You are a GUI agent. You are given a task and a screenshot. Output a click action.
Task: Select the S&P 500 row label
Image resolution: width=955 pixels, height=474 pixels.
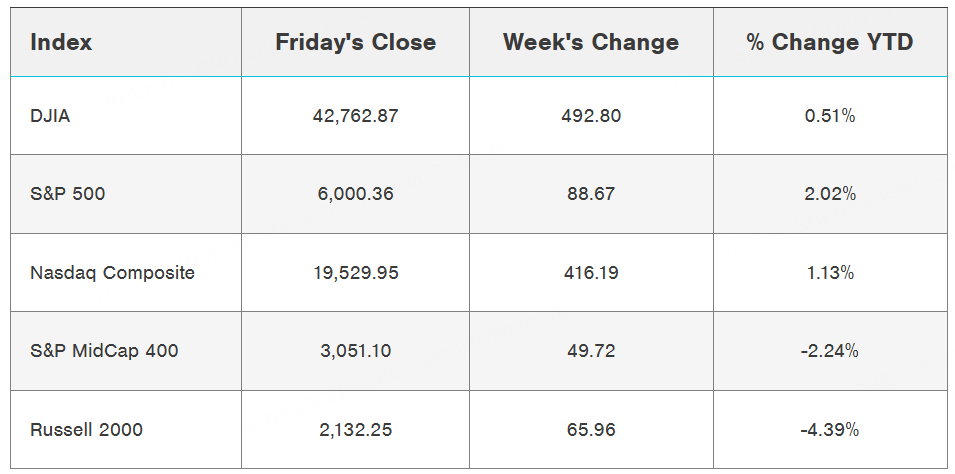tap(67, 194)
